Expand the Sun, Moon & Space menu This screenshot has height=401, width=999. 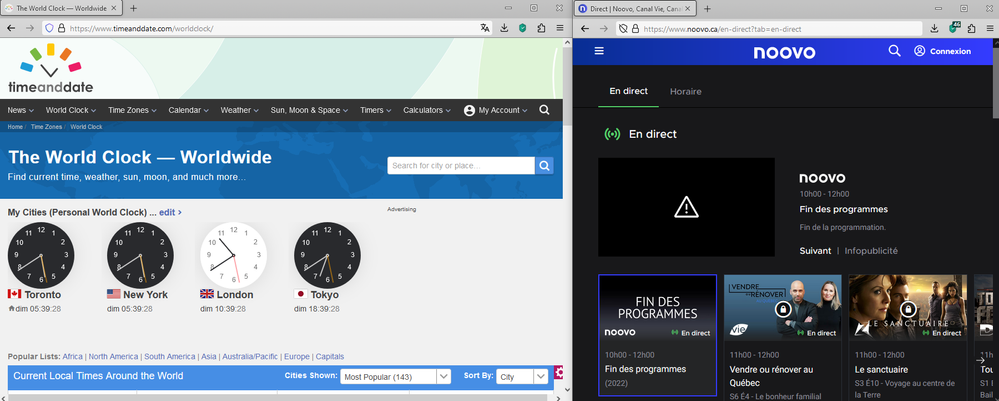point(309,110)
